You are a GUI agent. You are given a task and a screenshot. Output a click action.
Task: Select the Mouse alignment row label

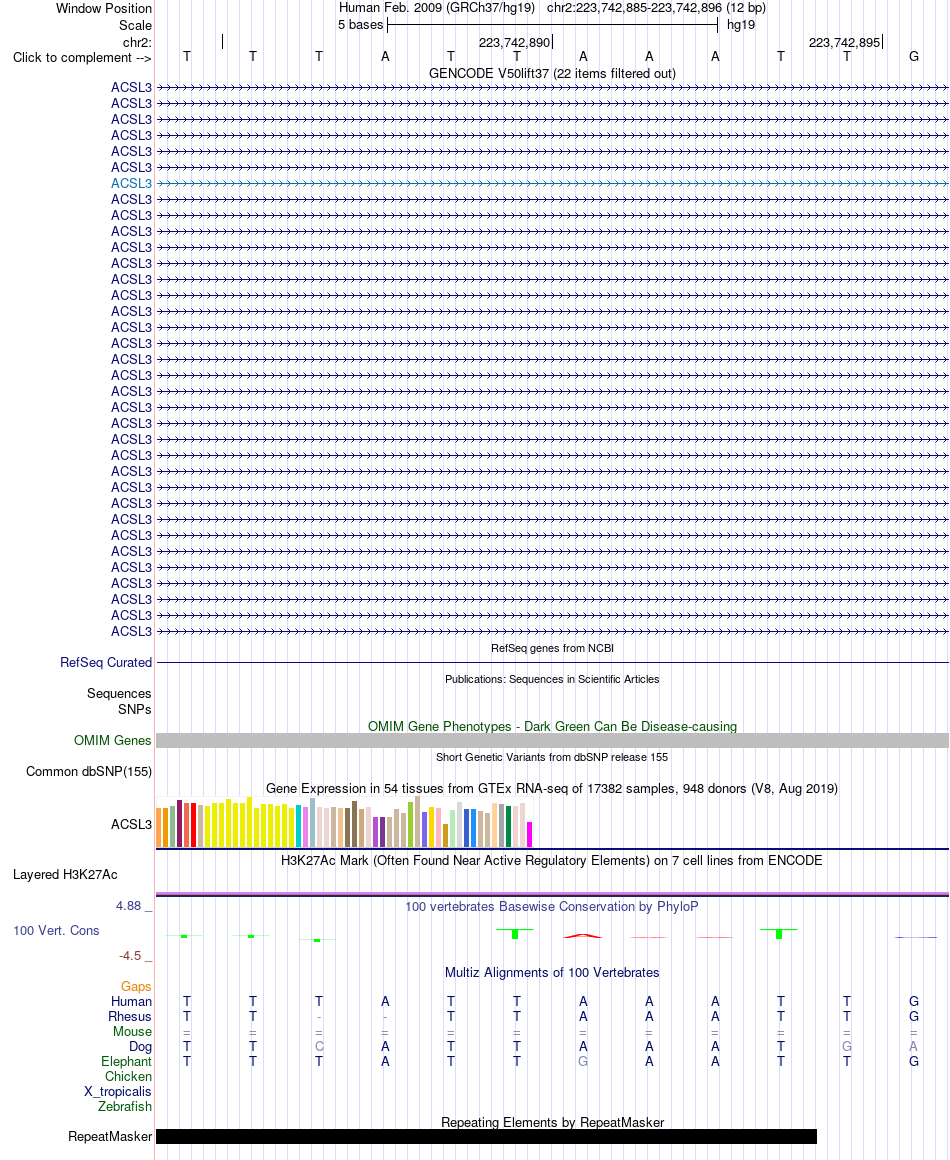click(132, 1031)
